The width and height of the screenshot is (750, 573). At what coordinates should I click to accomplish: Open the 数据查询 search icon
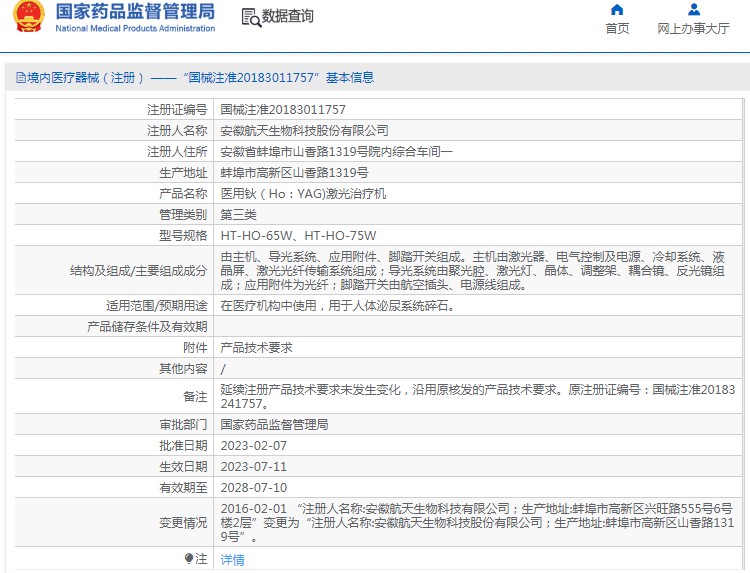251,17
